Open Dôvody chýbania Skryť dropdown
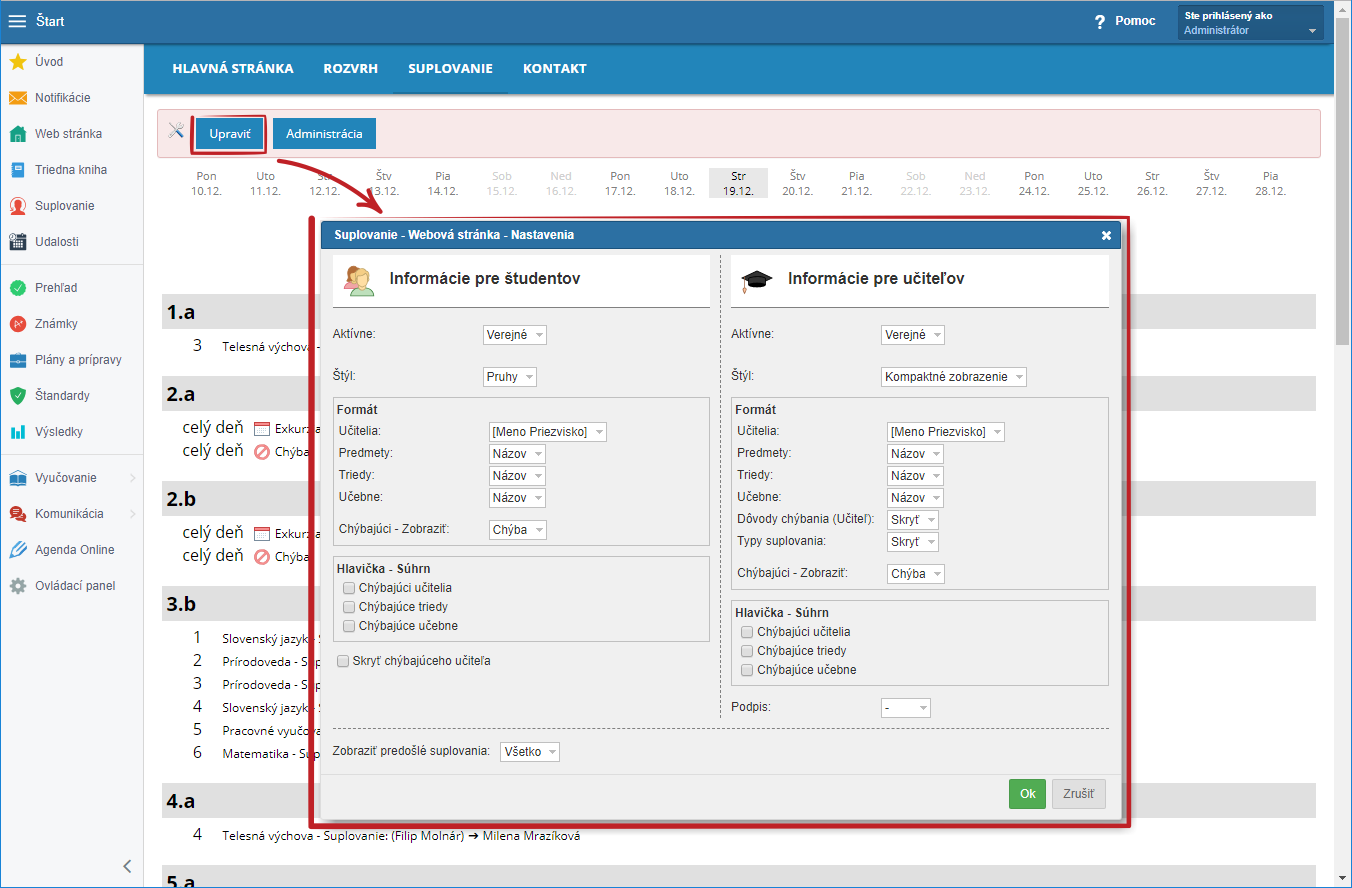1352x888 pixels. pos(913,520)
